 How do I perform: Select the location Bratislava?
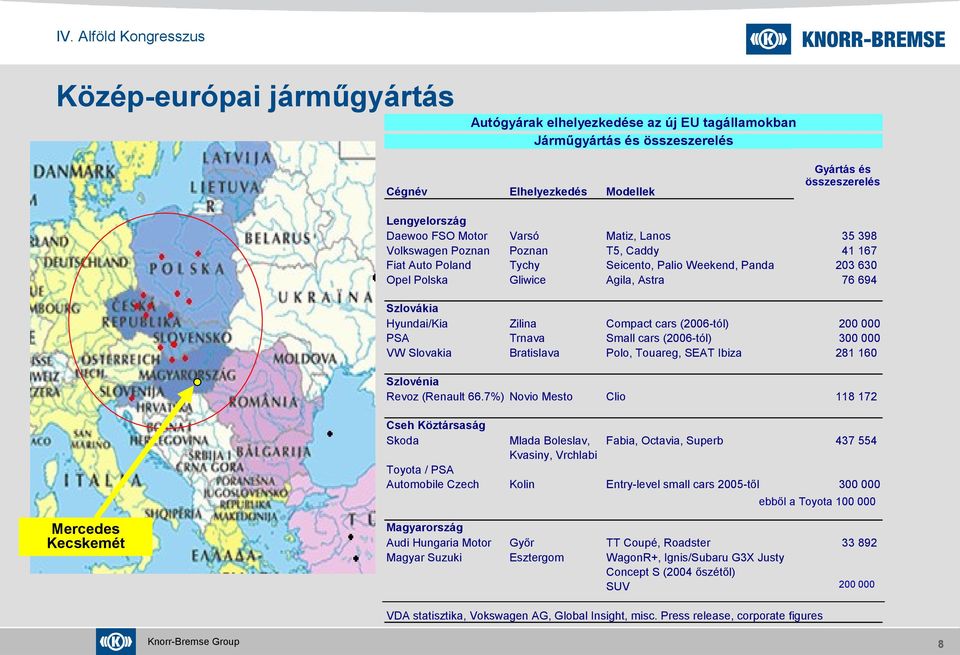tap(534, 353)
